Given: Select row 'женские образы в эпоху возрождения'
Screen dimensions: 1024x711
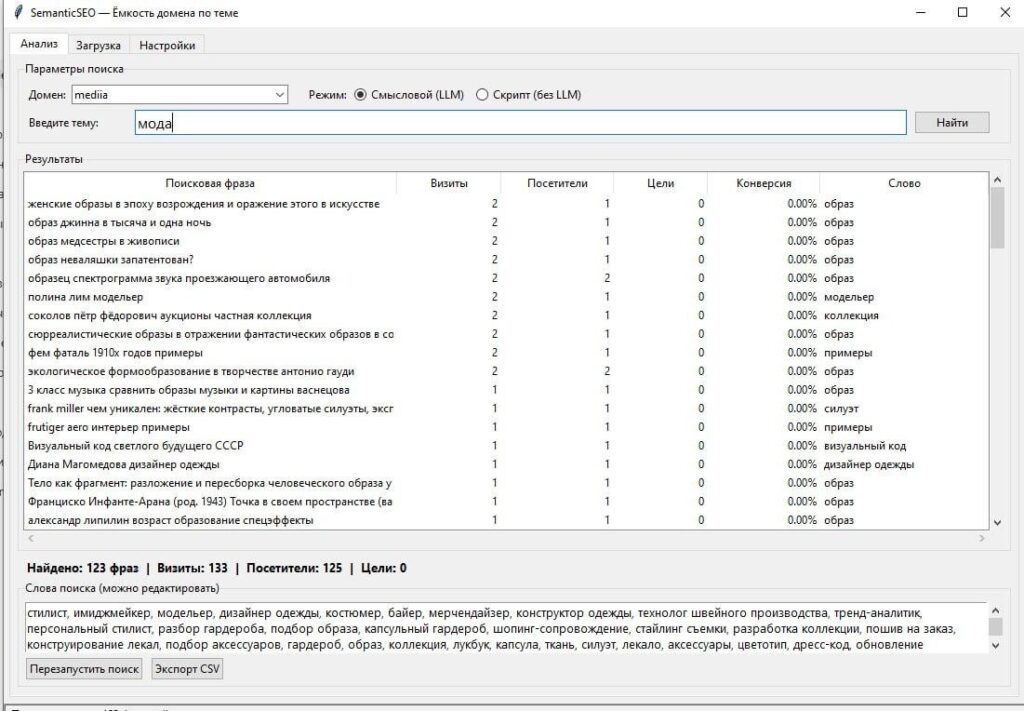Looking at the screenshot, I should (507, 204).
